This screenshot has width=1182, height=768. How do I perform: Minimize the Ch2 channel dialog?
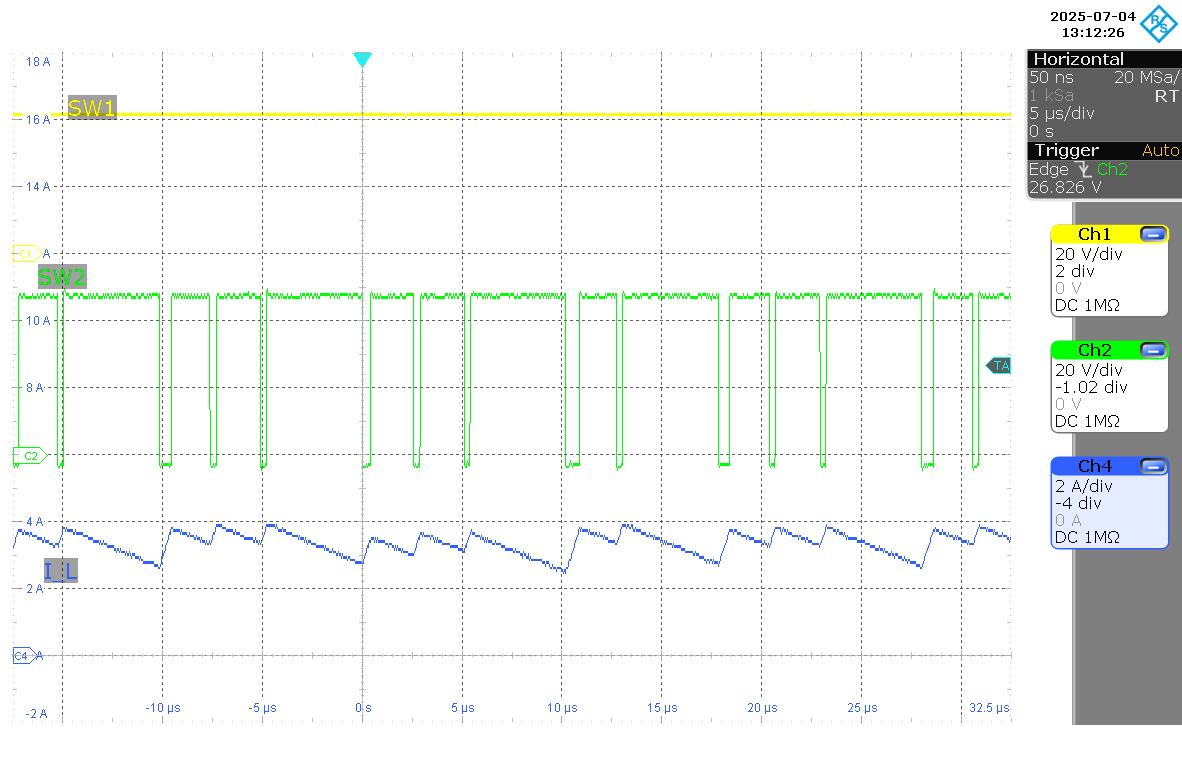(1152, 350)
